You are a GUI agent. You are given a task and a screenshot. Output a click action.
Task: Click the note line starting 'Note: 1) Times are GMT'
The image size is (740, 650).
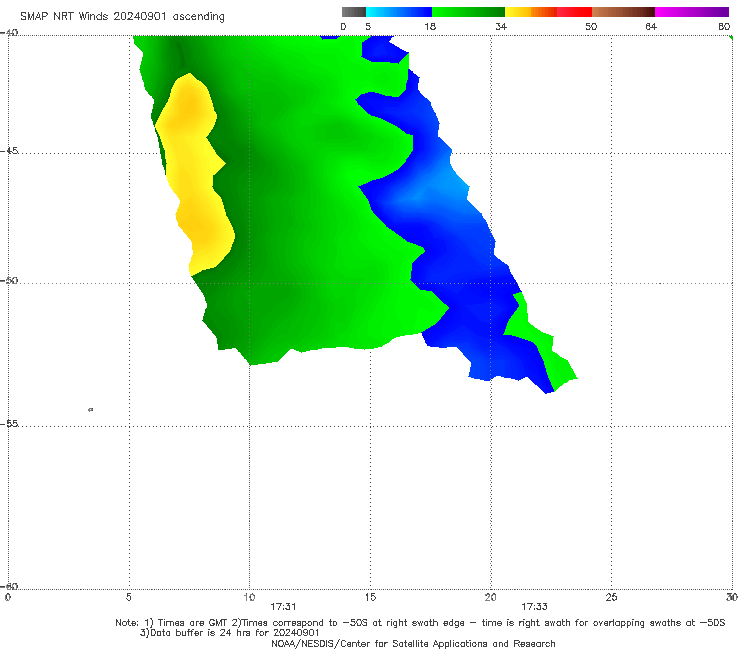(420, 623)
